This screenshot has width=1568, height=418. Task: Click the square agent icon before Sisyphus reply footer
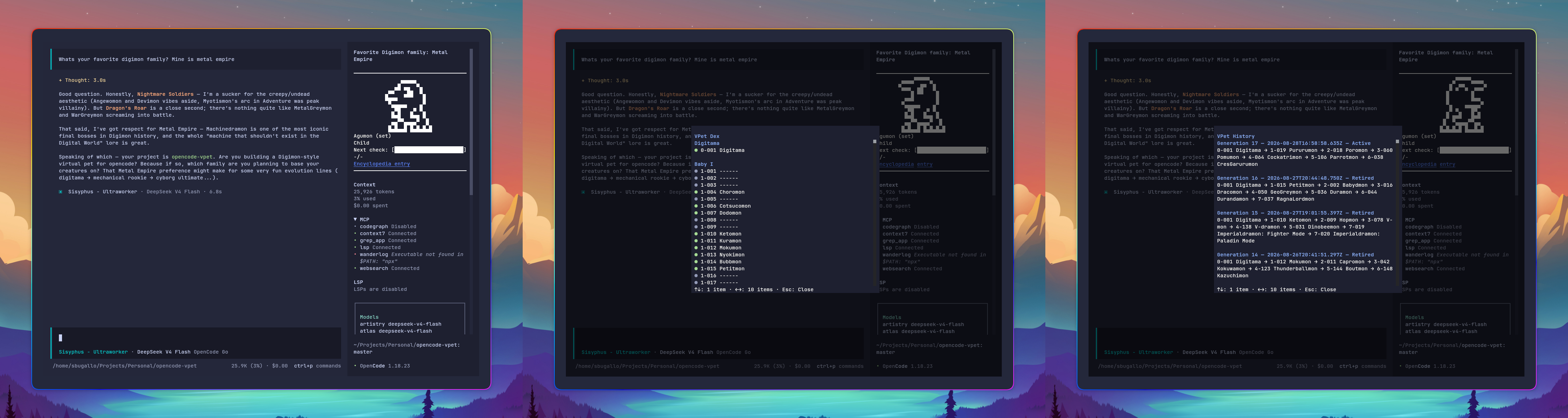[x=61, y=192]
